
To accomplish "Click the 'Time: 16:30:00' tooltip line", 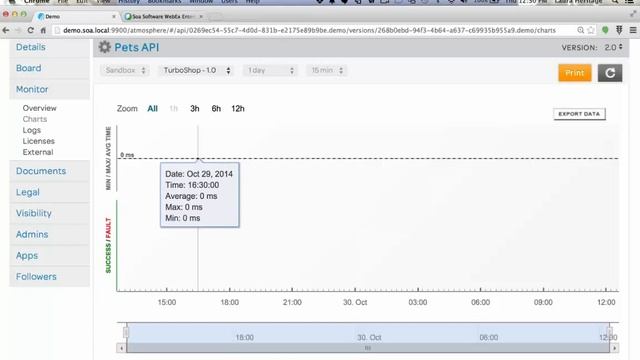I will (192, 185).
